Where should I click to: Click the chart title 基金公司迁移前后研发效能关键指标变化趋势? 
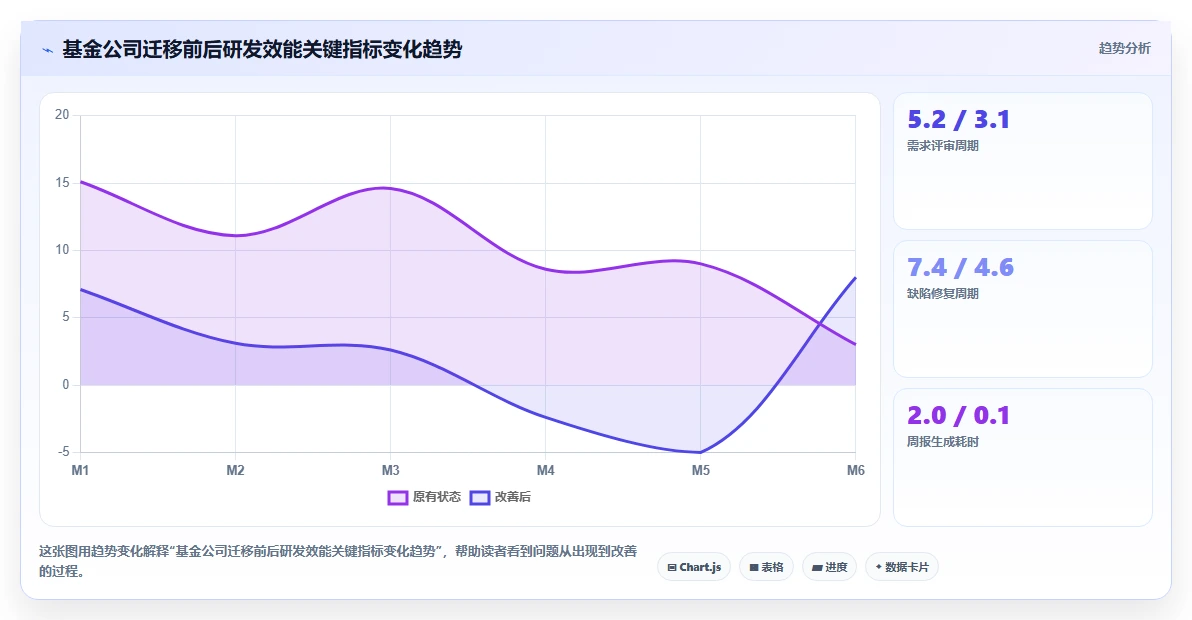pyautogui.click(x=262, y=49)
